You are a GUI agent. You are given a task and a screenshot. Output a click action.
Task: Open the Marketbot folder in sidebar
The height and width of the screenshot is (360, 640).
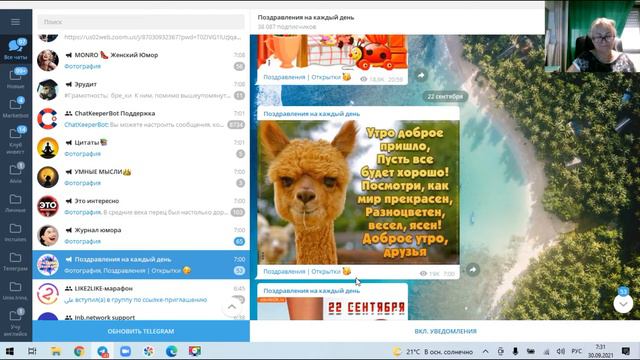[16, 107]
